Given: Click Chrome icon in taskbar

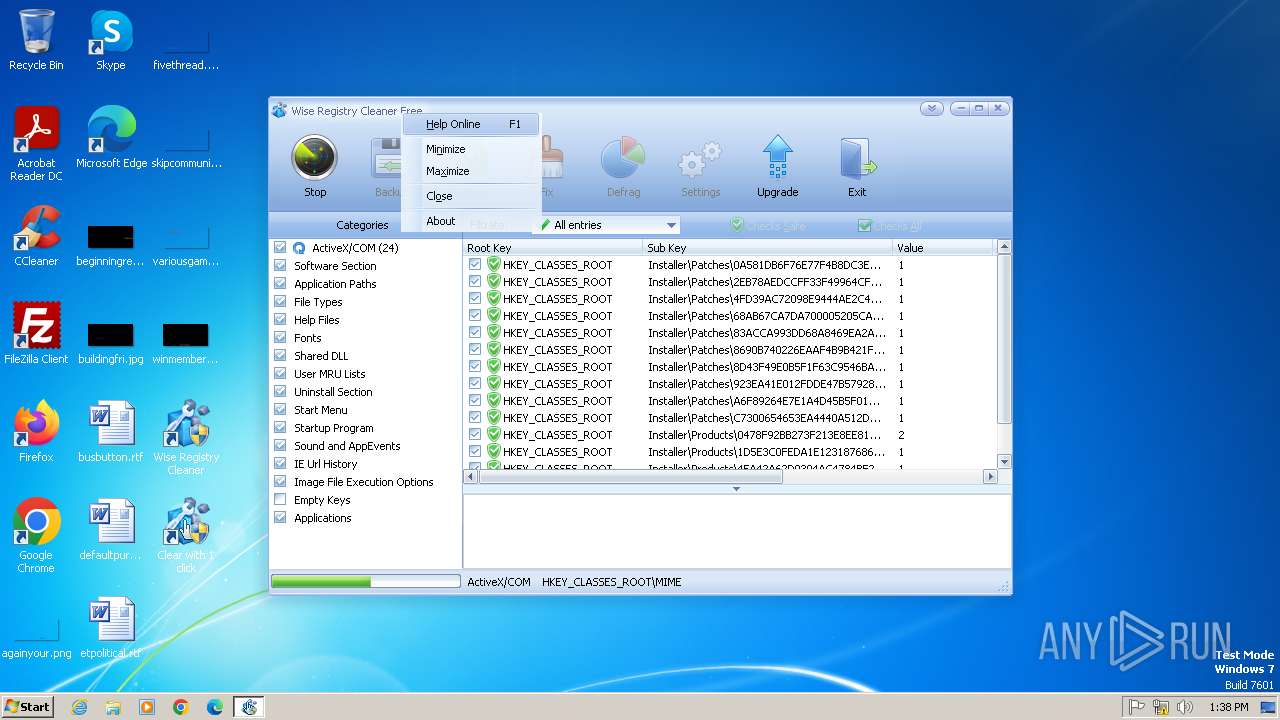Looking at the screenshot, I should [x=181, y=707].
